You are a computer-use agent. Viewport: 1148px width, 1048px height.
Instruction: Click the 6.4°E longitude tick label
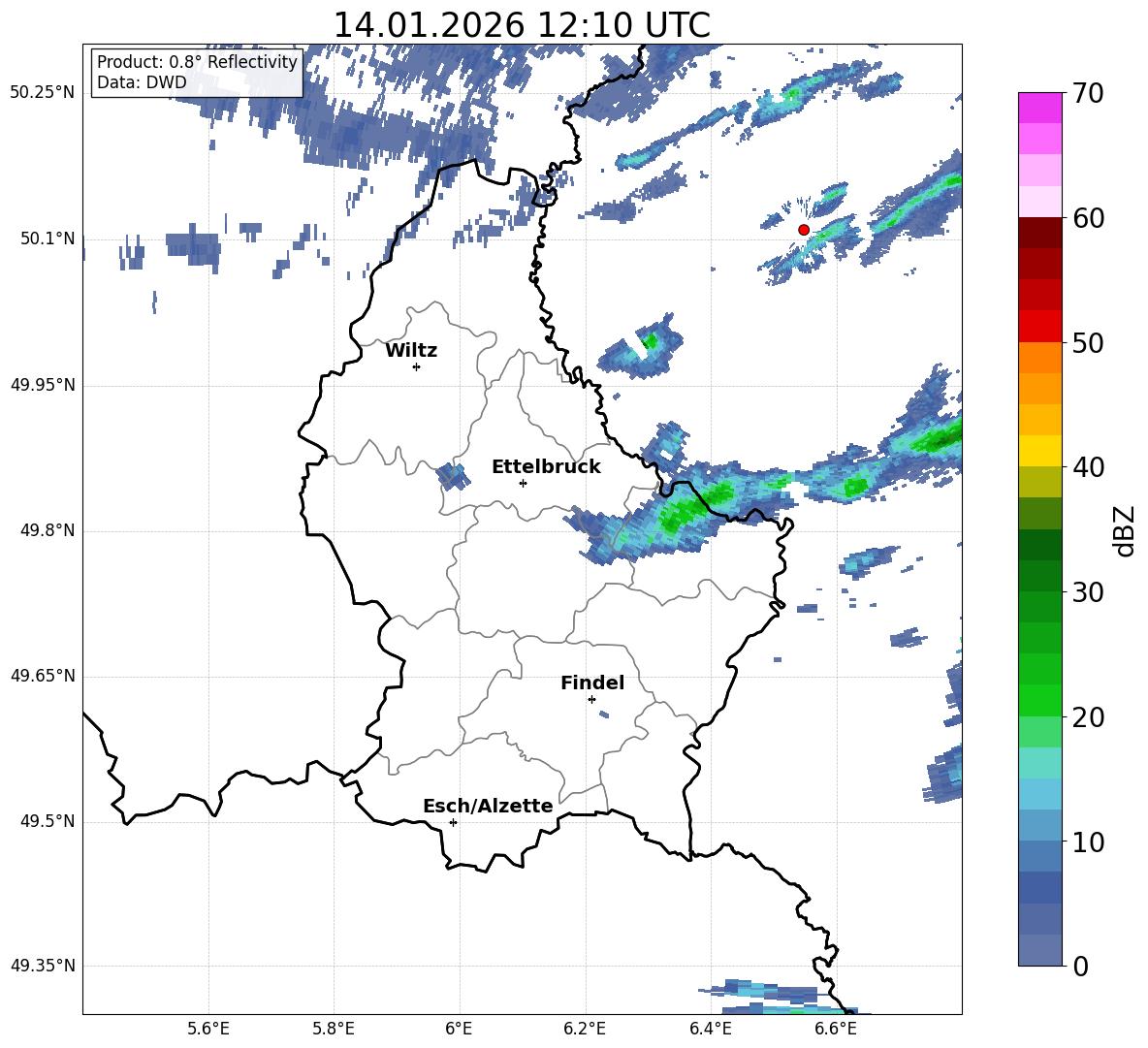coord(710,1029)
